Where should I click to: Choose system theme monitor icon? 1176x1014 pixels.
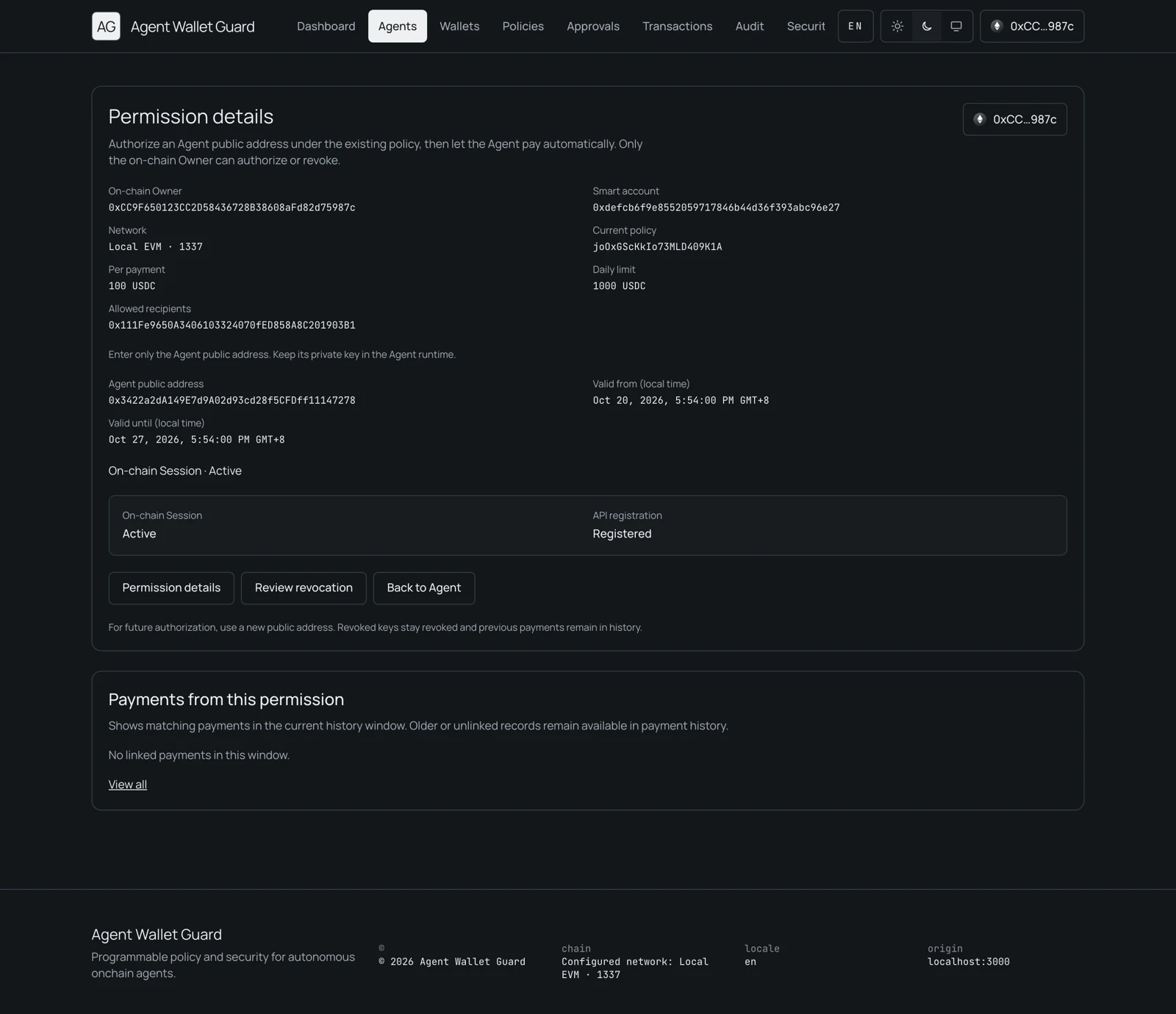coord(956,26)
